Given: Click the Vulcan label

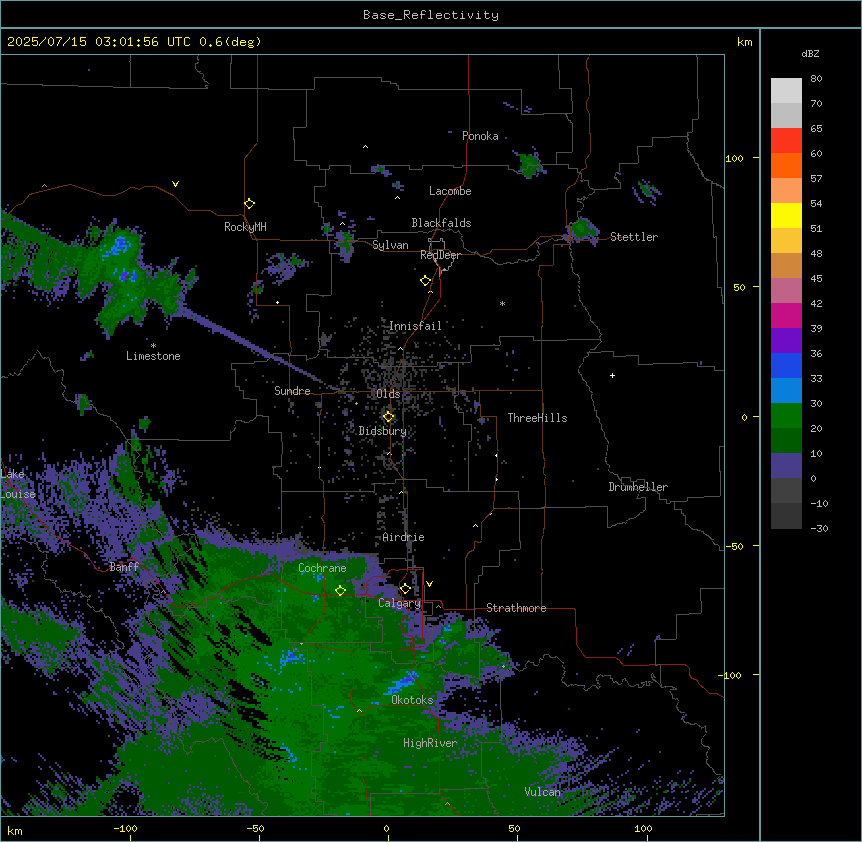Looking at the screenshot, I should coord(543,792).
